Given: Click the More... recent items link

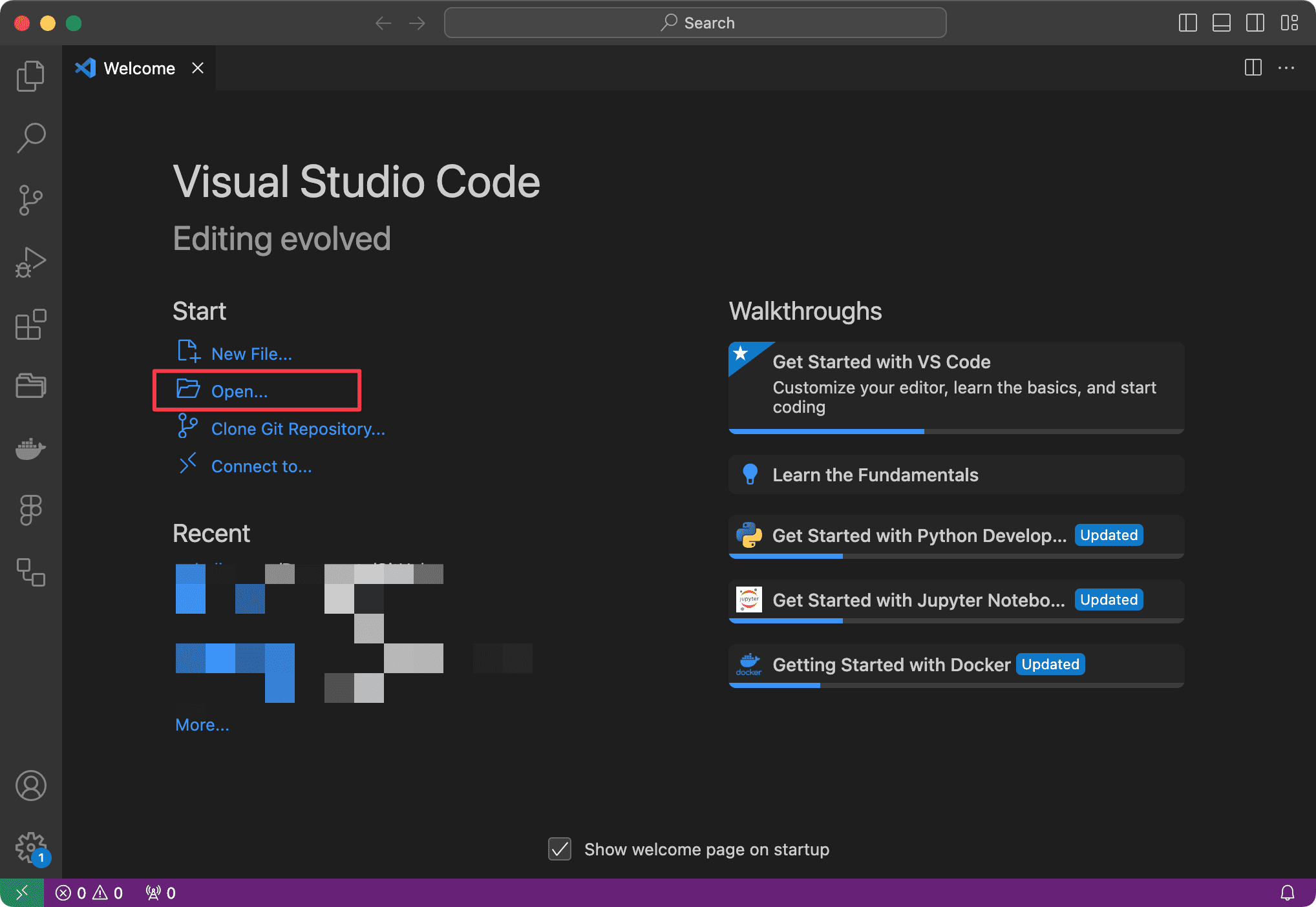Looking at the screenshot, I should (202, 725).
